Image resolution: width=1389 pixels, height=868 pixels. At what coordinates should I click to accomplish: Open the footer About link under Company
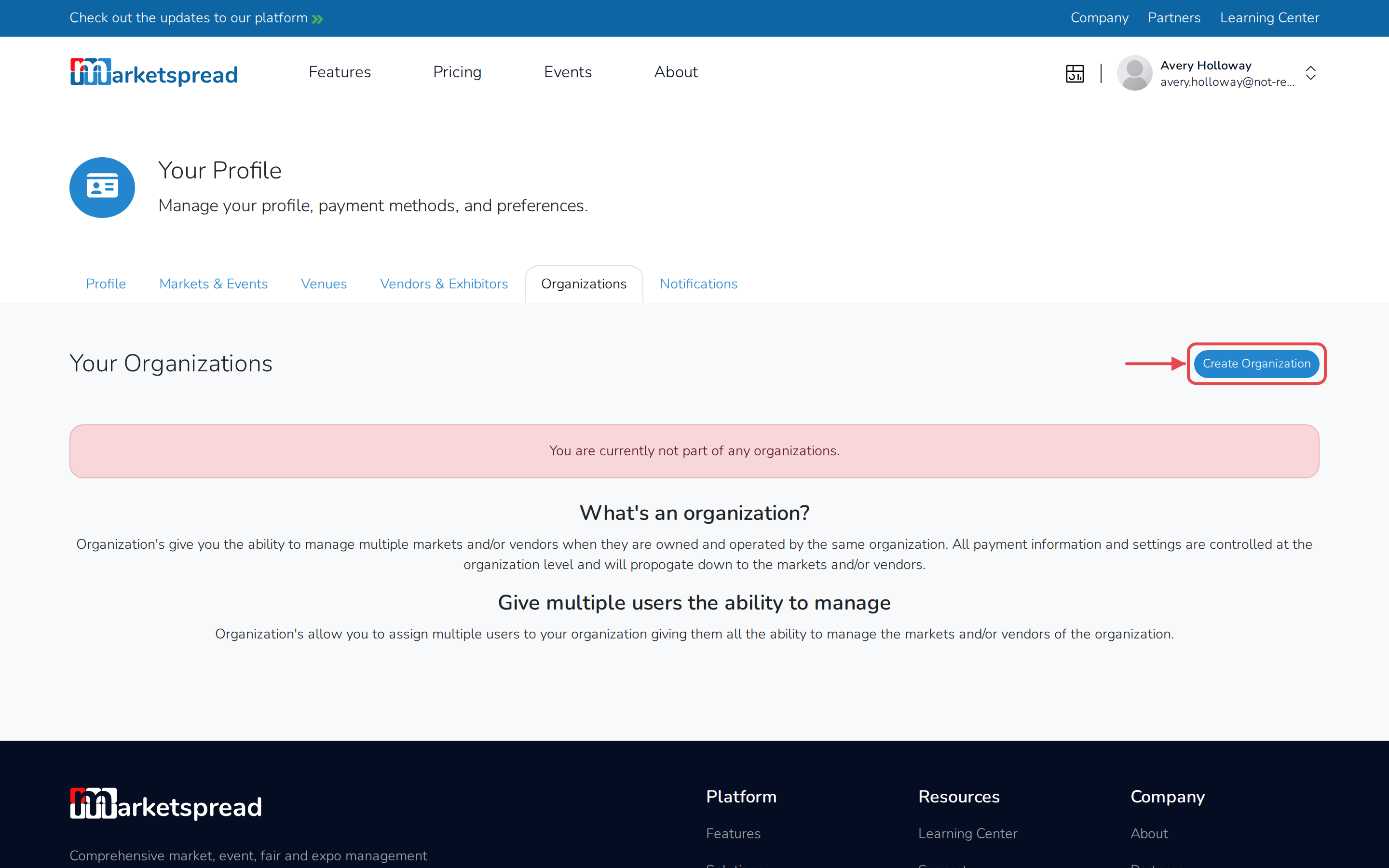[1148, 833]
